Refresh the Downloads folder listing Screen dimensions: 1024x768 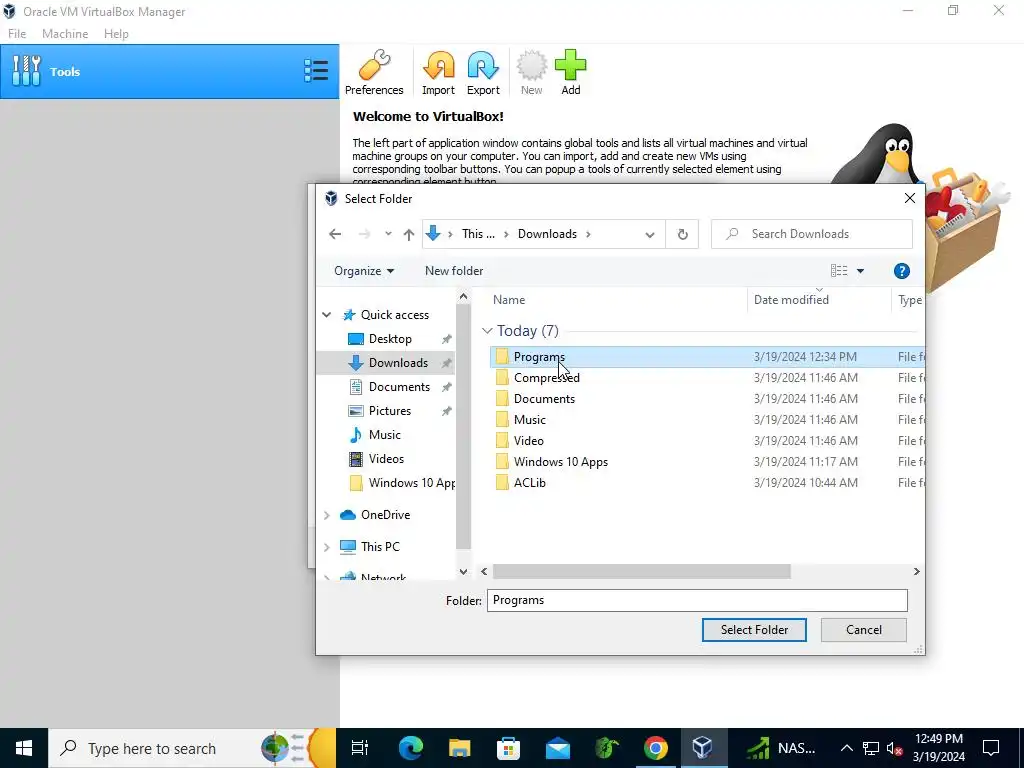coord(682,234)
